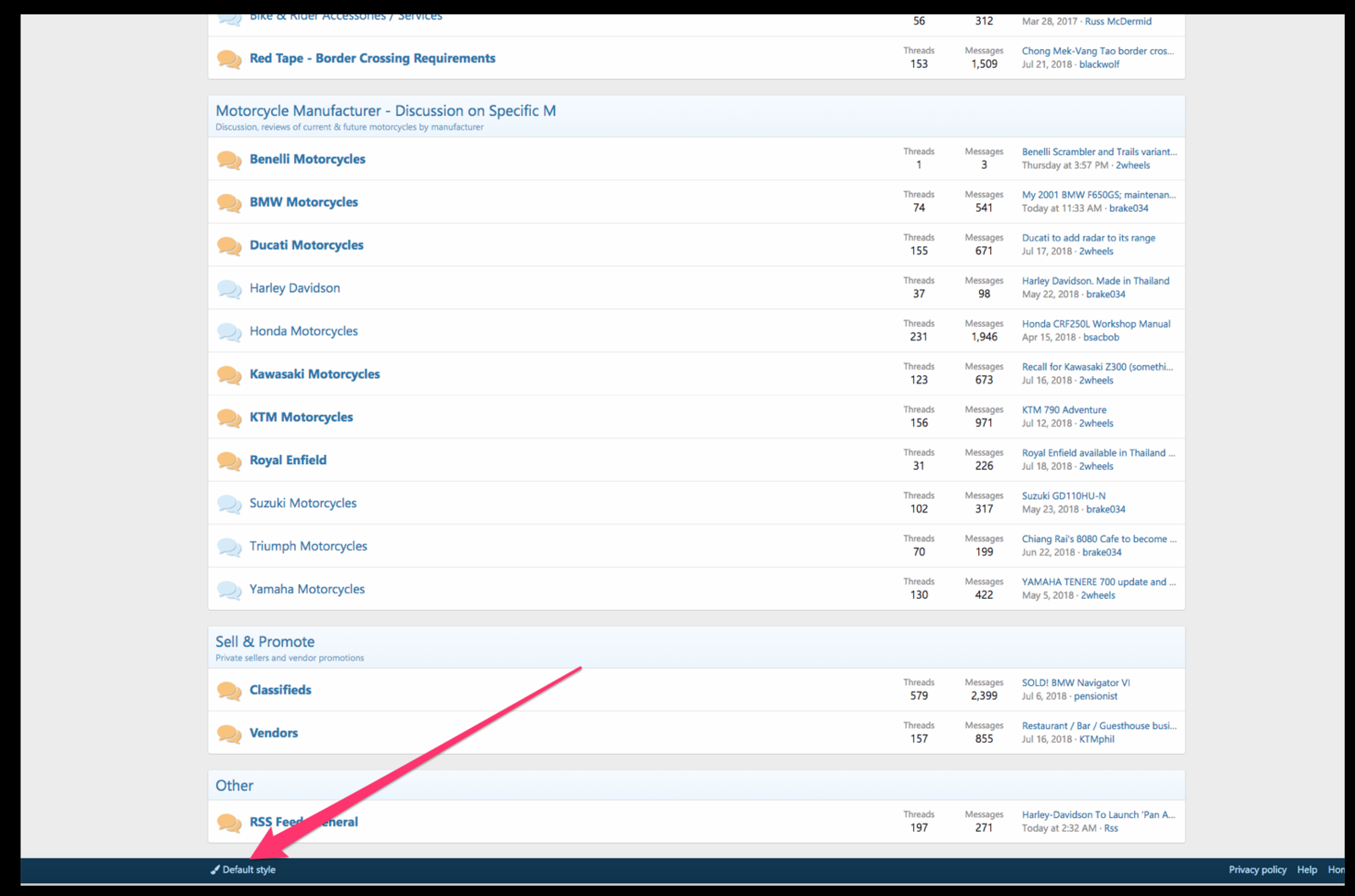Image resolution: width=1355 pixels, height=896 pixels.
Task: Open user bsacbob's profile in Honda row
Action: 1101,337
